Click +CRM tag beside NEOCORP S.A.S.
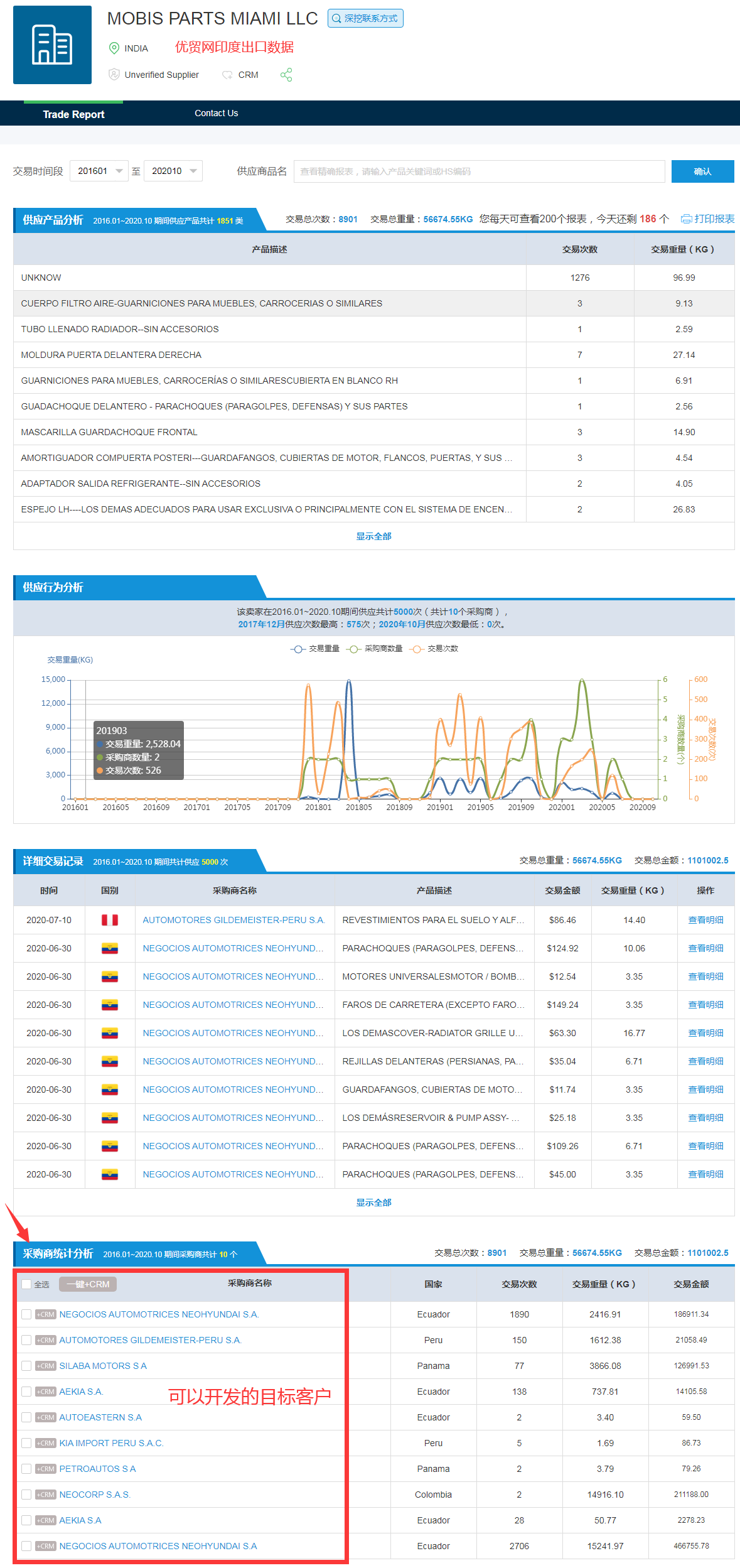740x1568 pixels. (x=46, y=1495)
